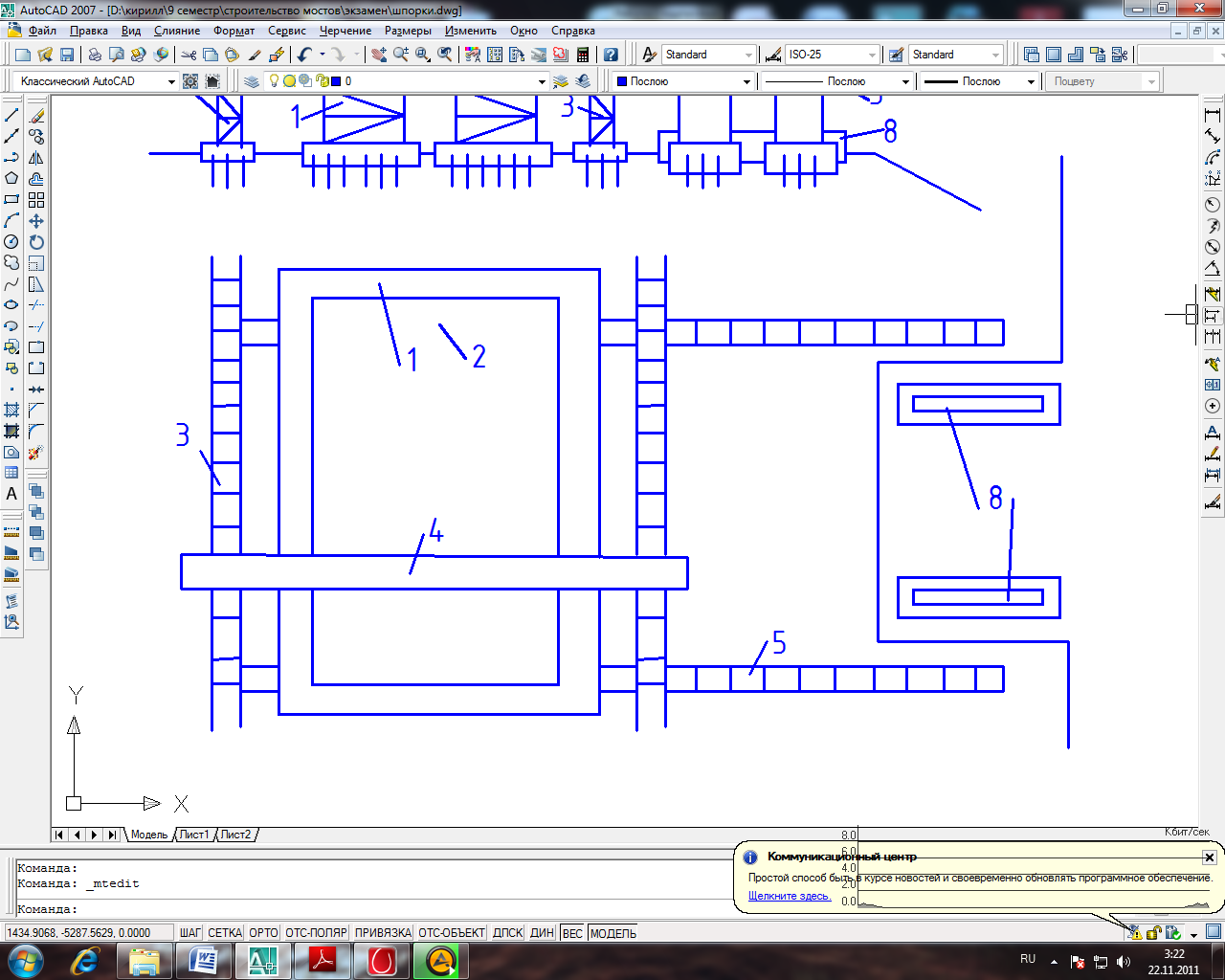This screenshot has height=980, width=1225.
Task: Toggle ОТС-ОБЪЕКТ object snap tracking
Action: click(453, 933)
